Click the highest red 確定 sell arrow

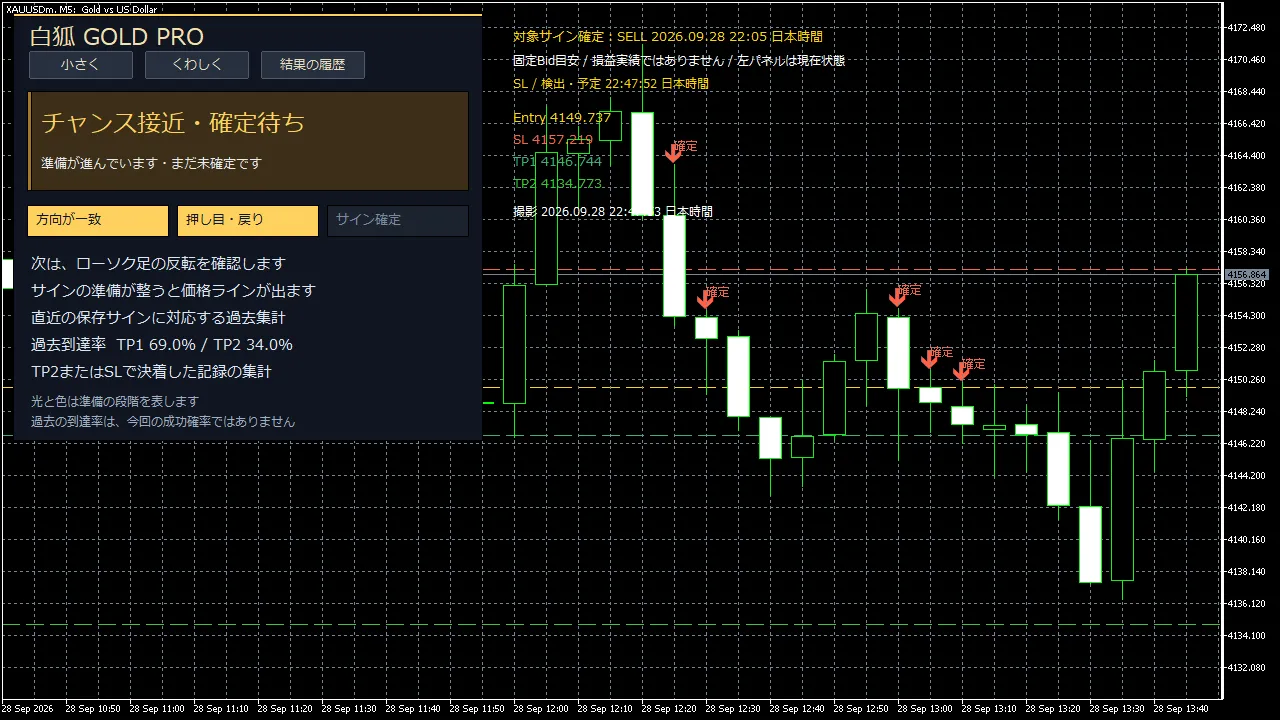pyautogui.click(x=674, y=152)
